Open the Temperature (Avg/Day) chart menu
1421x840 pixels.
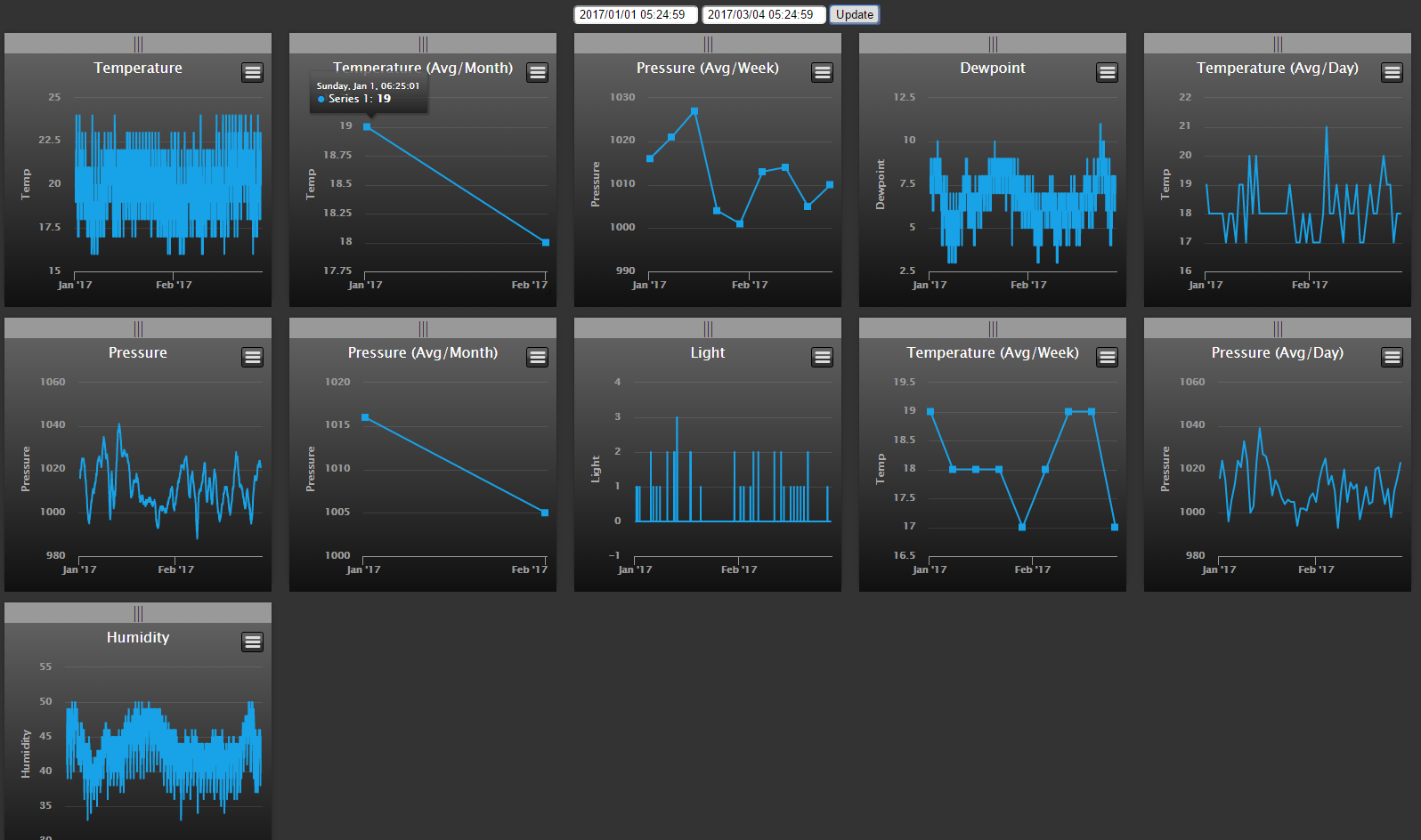point(1393,72)
